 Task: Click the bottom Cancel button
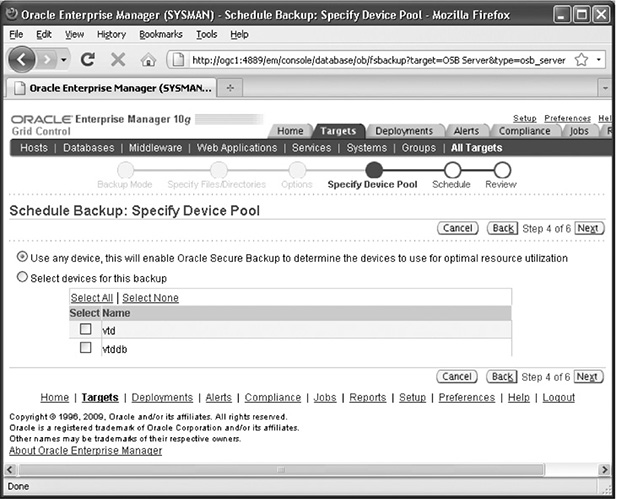point(457,377)
